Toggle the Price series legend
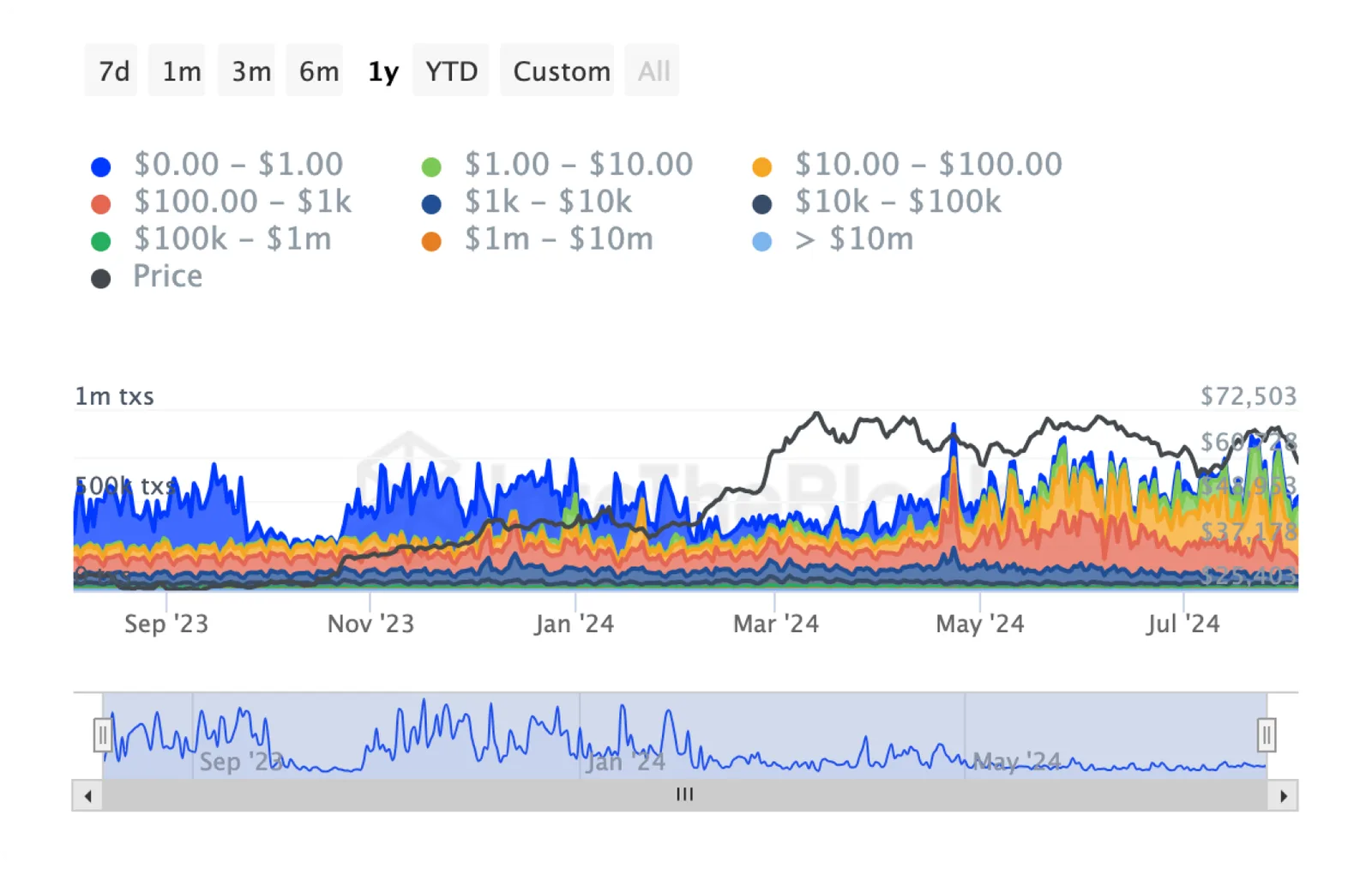Viewport: 1372px width, 875px height. coord(147,277)
